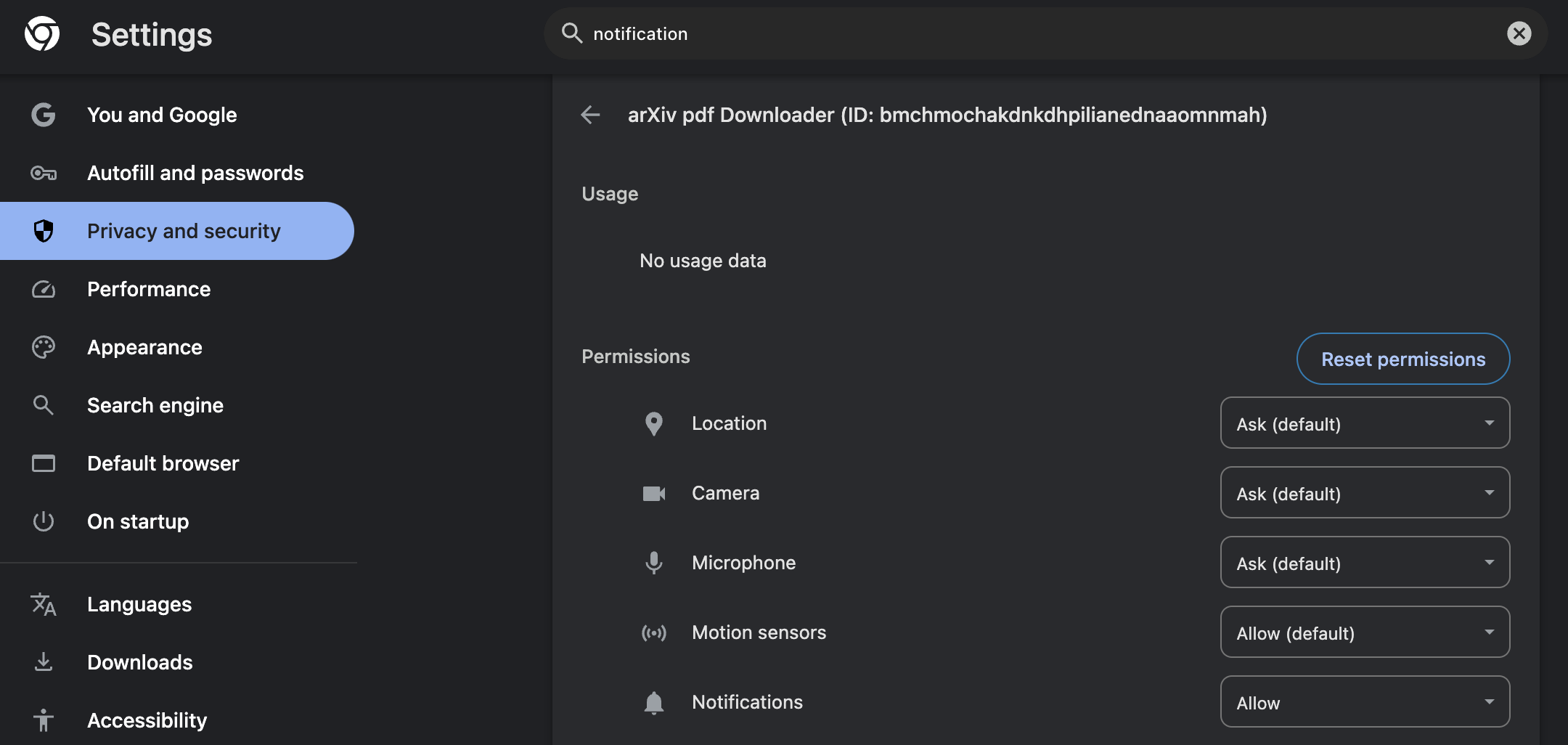Click the Motion sensors permission label
Image resolution: width=1568 pixels, height=745 pixels.
(759, 632)
